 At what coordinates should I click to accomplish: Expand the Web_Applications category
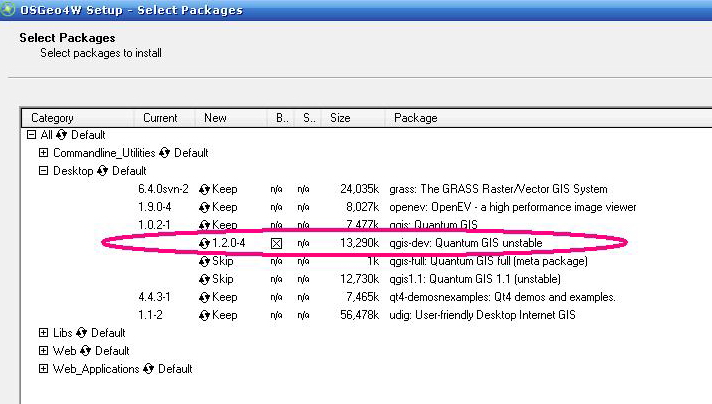click(x=44, y=369)
